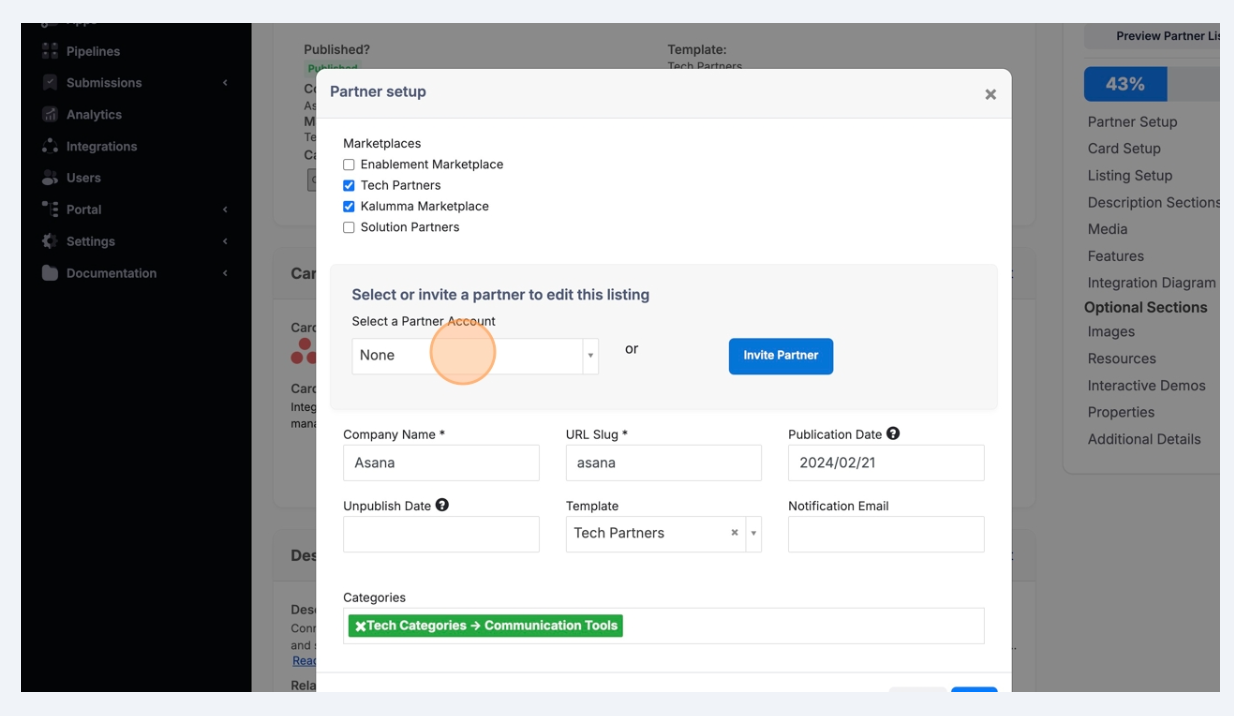The height and width of the screenshot is (716, 1234).
Task: Expand the Settings submenu chevron
Action: (225, 241)
